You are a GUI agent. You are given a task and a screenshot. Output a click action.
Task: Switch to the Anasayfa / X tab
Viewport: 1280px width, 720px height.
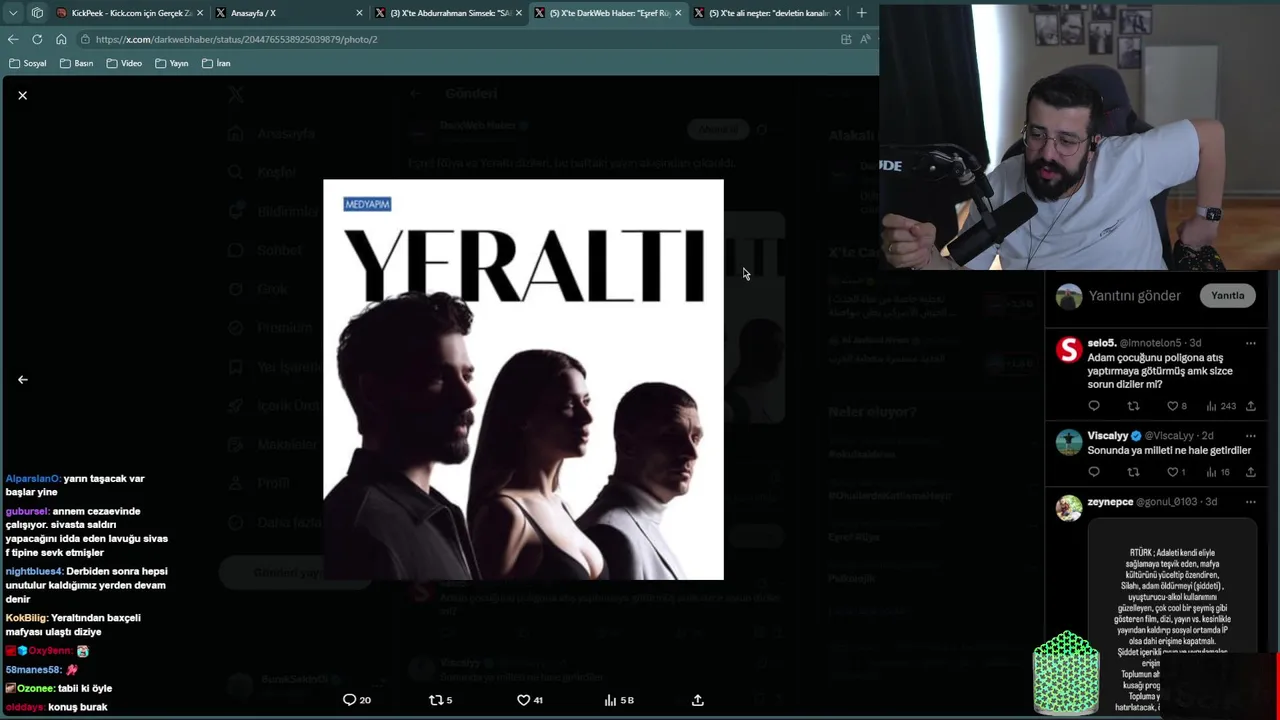pos(290,13)
